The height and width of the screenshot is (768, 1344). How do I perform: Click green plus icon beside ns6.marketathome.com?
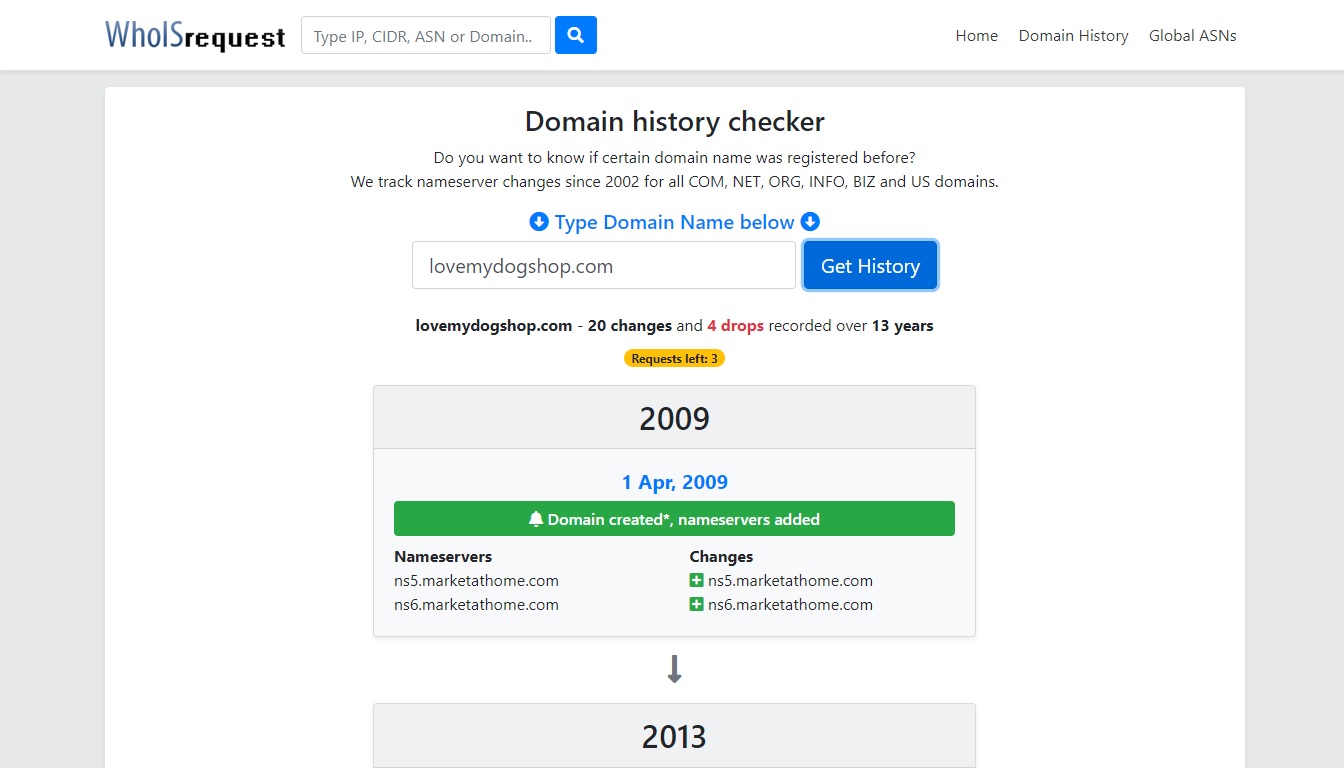click(697, 604)
